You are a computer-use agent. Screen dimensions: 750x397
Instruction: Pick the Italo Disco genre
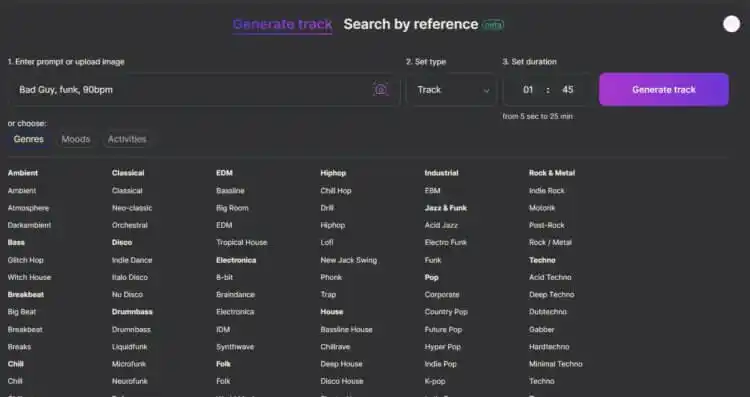point(130,277)
